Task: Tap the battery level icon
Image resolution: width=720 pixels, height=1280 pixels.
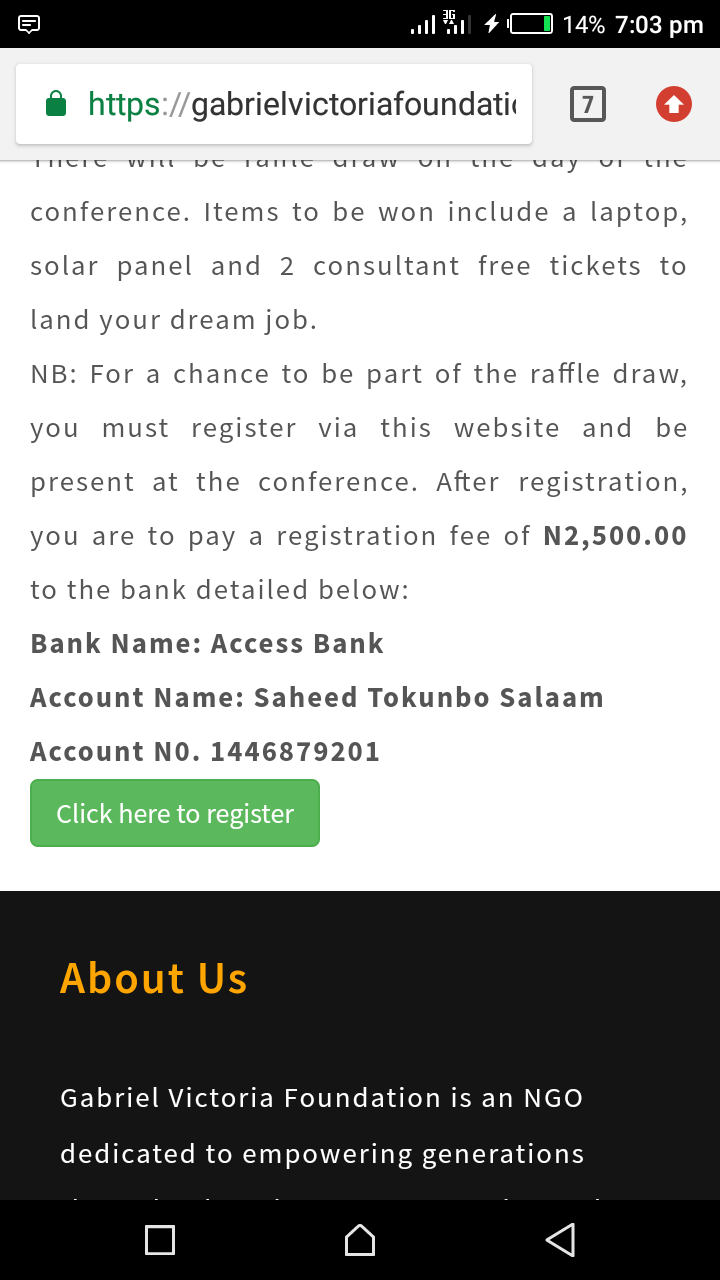Action: pos(531,24)
